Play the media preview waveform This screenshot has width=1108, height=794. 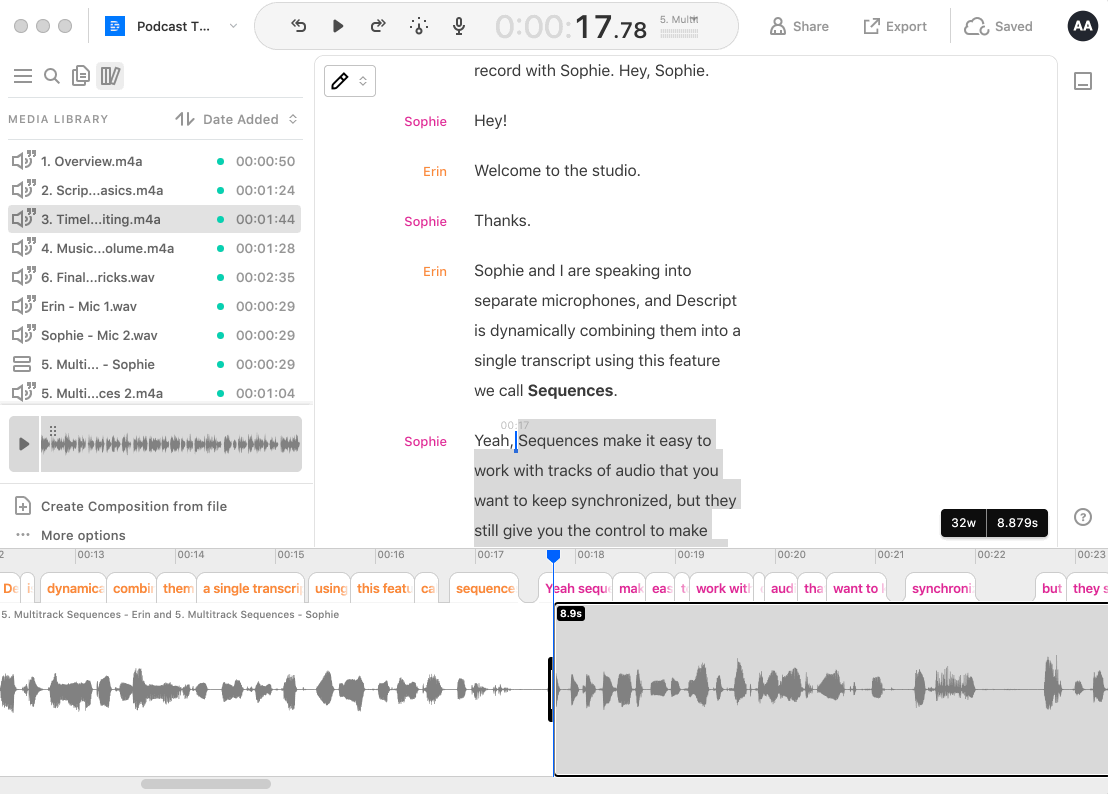pos(24,444)
